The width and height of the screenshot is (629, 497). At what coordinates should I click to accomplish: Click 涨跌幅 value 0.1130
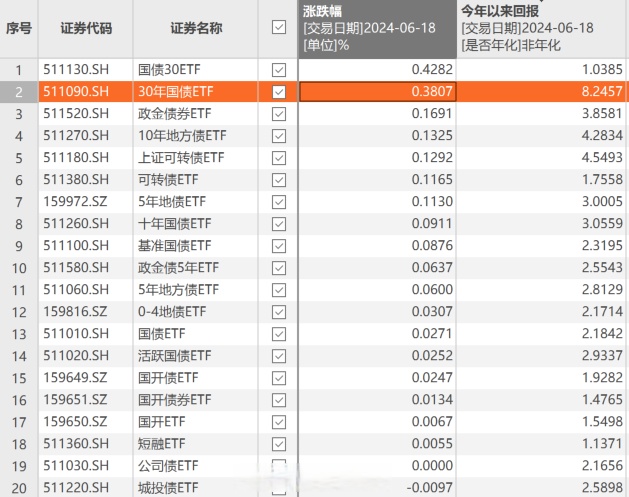point(377,202)
